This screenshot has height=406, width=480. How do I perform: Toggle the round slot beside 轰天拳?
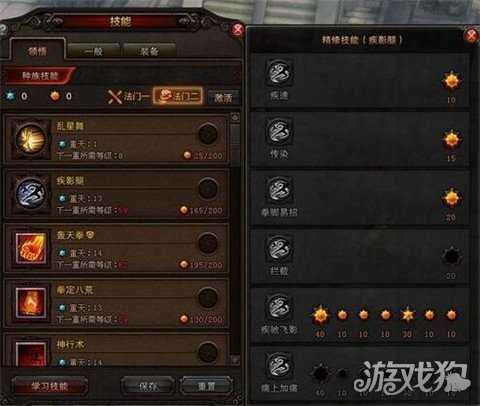pos(208,243)
